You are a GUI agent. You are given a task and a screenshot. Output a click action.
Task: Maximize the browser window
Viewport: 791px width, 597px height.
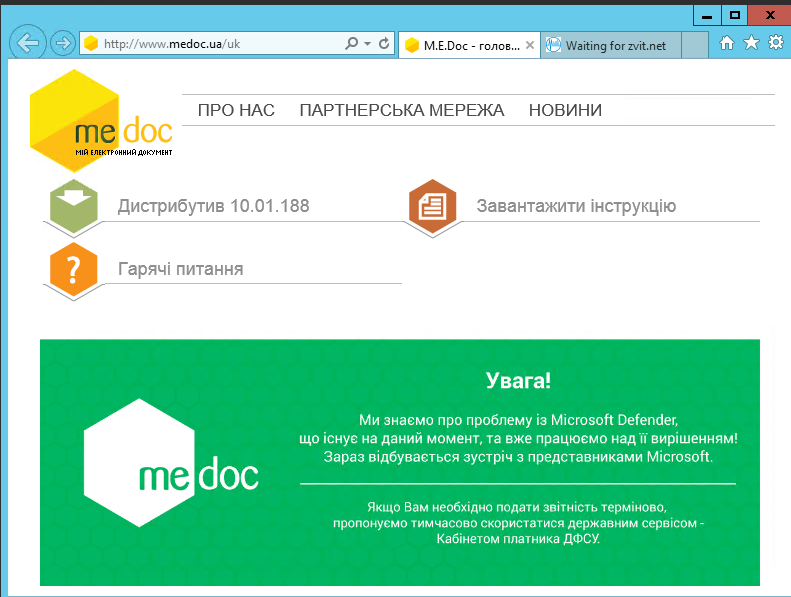point(734,15)
